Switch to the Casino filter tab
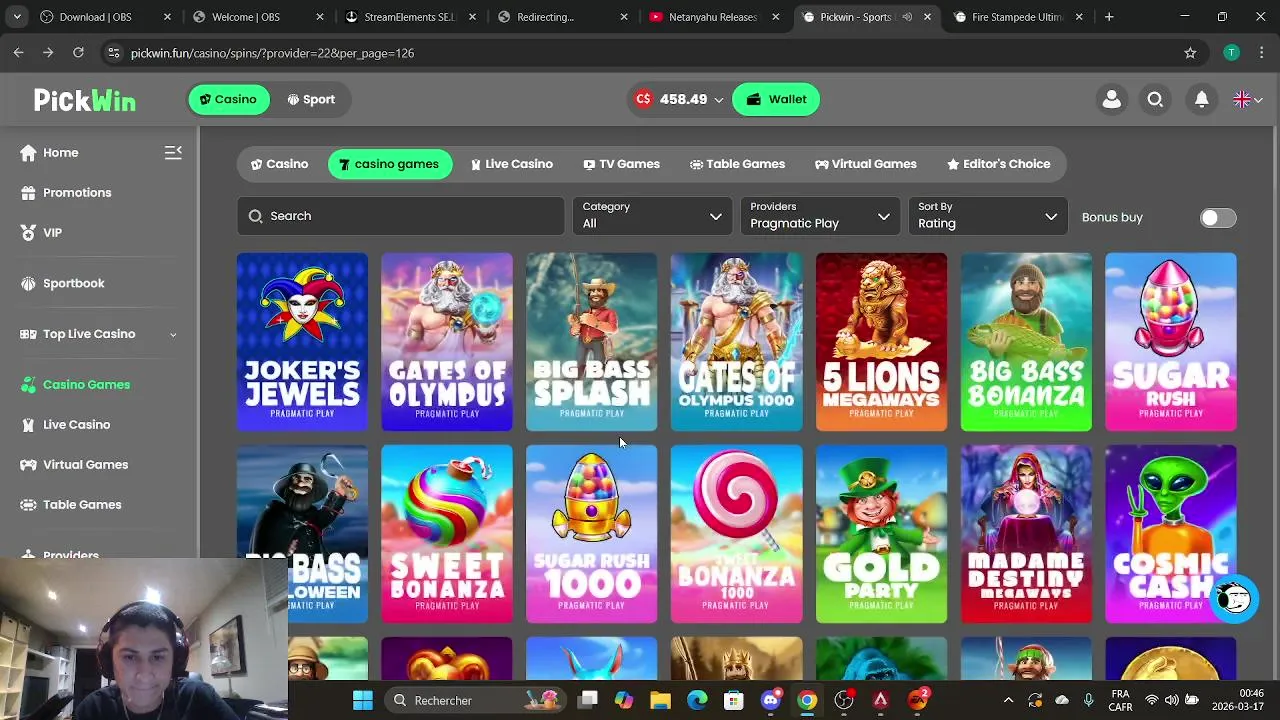Screen dimensions: 1280x720 click(279, 164)
